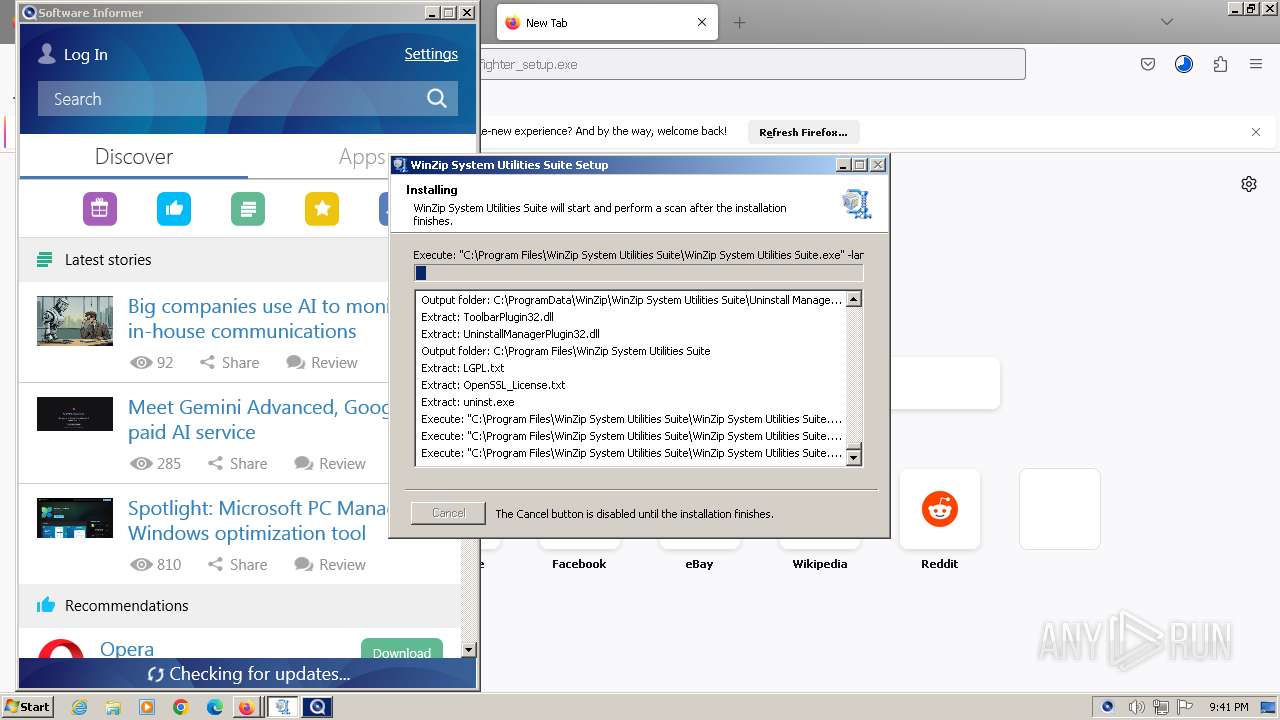Screen dimensions: 1280x720
Task: Click thumbnail of Spotlight PC Manager story
Action: [x=75, y=518]
